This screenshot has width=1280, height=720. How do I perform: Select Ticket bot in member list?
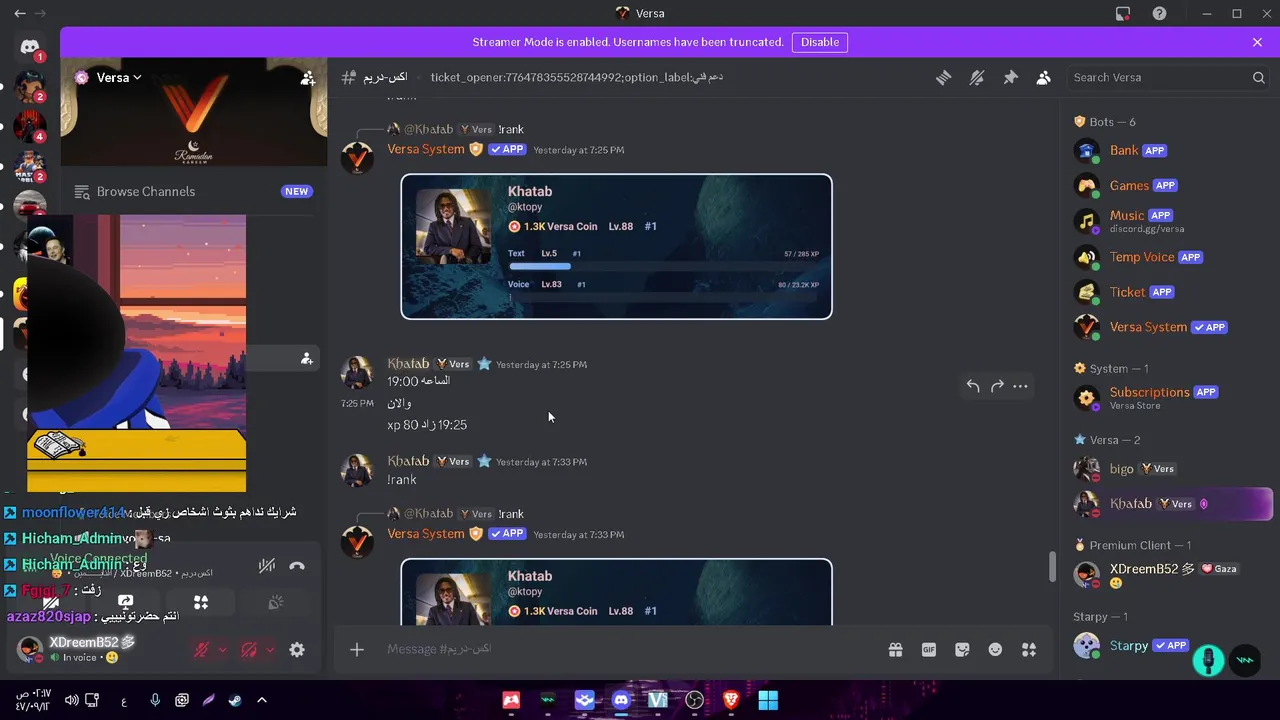pyautogui.click(x=1168, y=292)
